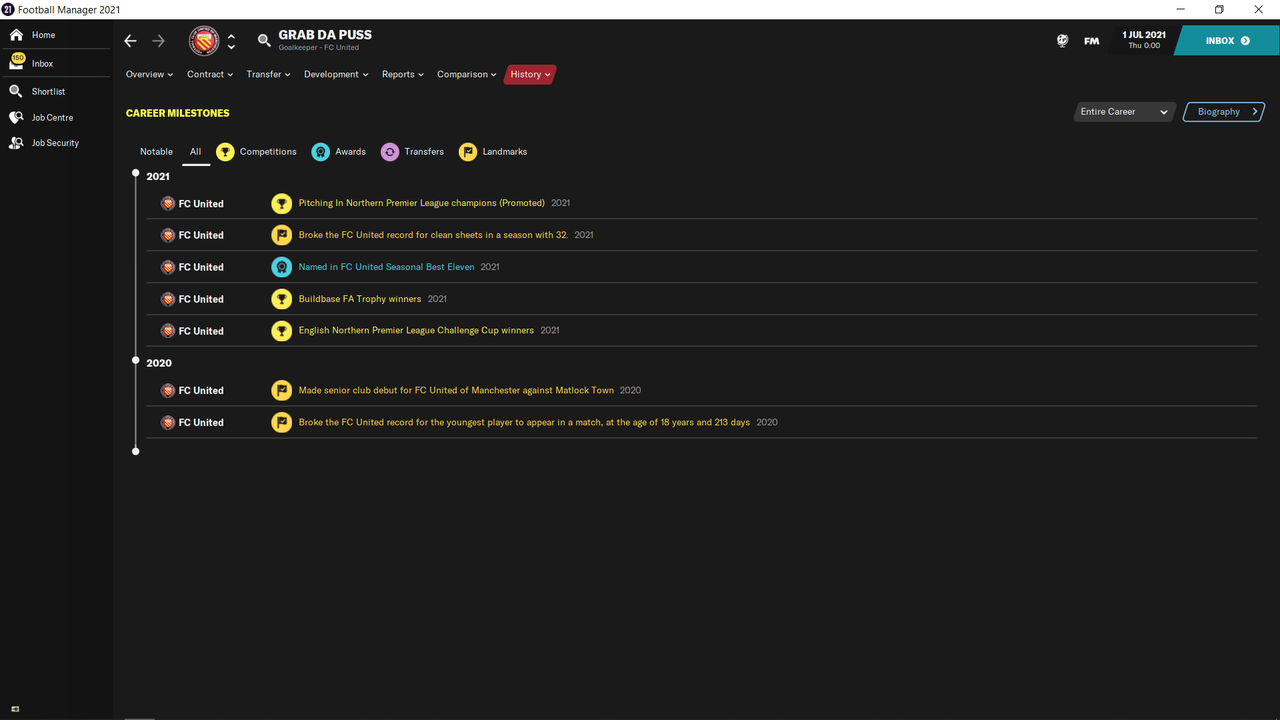Click FC United text in clean sheets row
The width and height of the screenshot is (1280, 720).
201,236
